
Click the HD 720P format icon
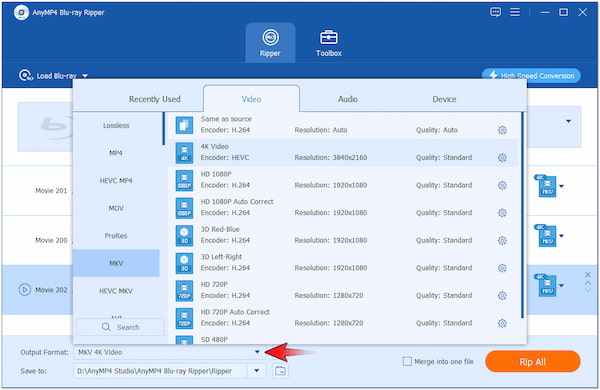coord(184,290)
